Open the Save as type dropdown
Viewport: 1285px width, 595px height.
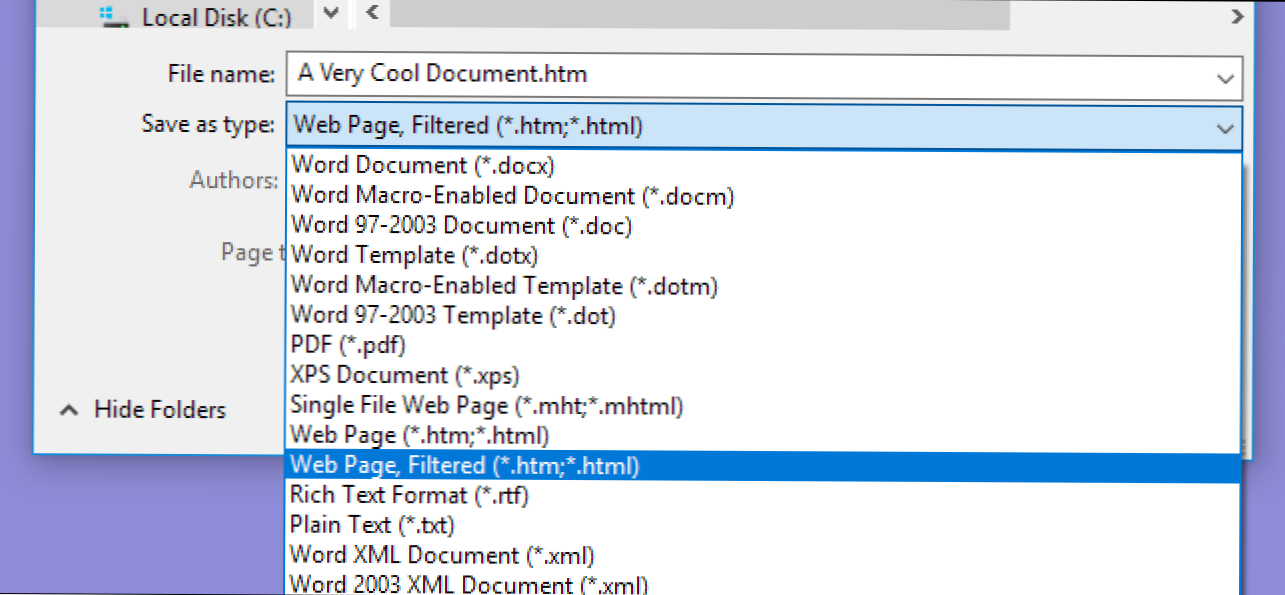(x=1224, y=128)
